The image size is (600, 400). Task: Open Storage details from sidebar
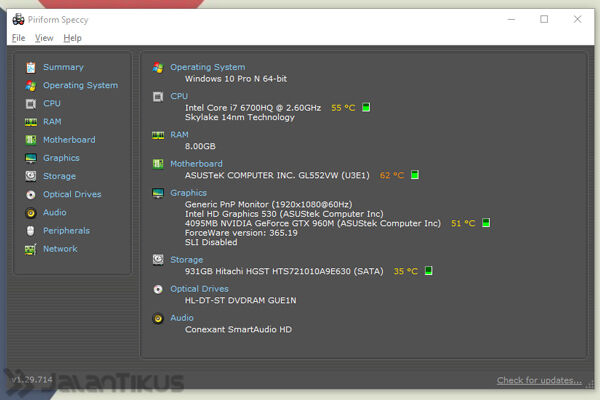(59, 176)
